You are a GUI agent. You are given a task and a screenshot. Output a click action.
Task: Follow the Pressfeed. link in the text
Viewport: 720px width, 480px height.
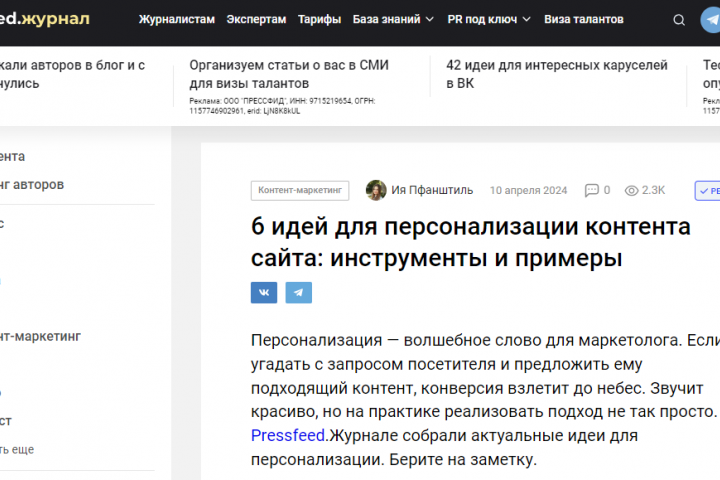290,435
